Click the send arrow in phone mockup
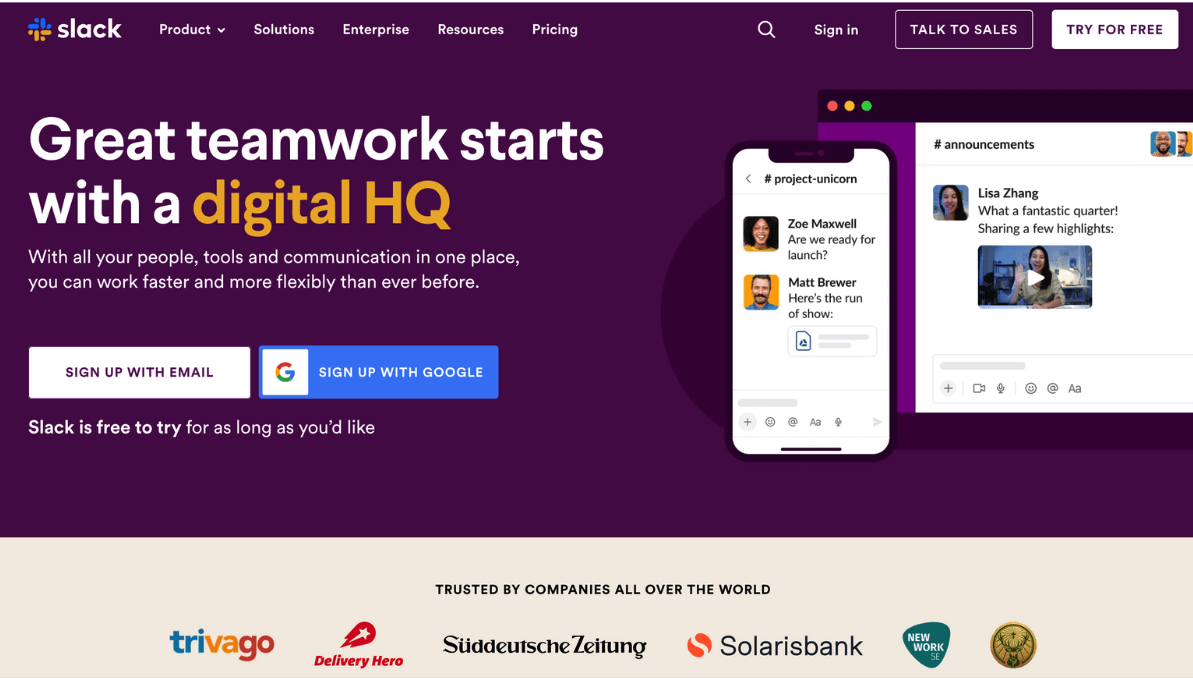This screenshot has width=1193, height=678. point(876,422)
